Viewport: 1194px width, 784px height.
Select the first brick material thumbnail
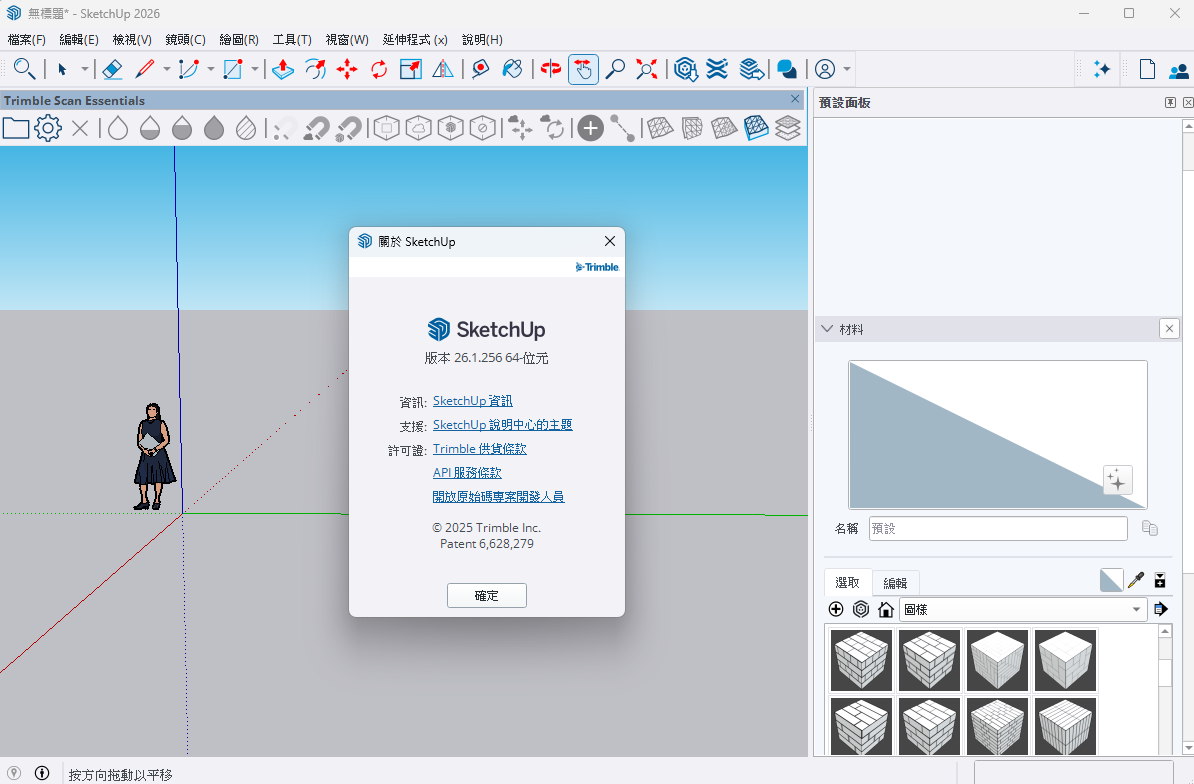click(x=861, y=660)
